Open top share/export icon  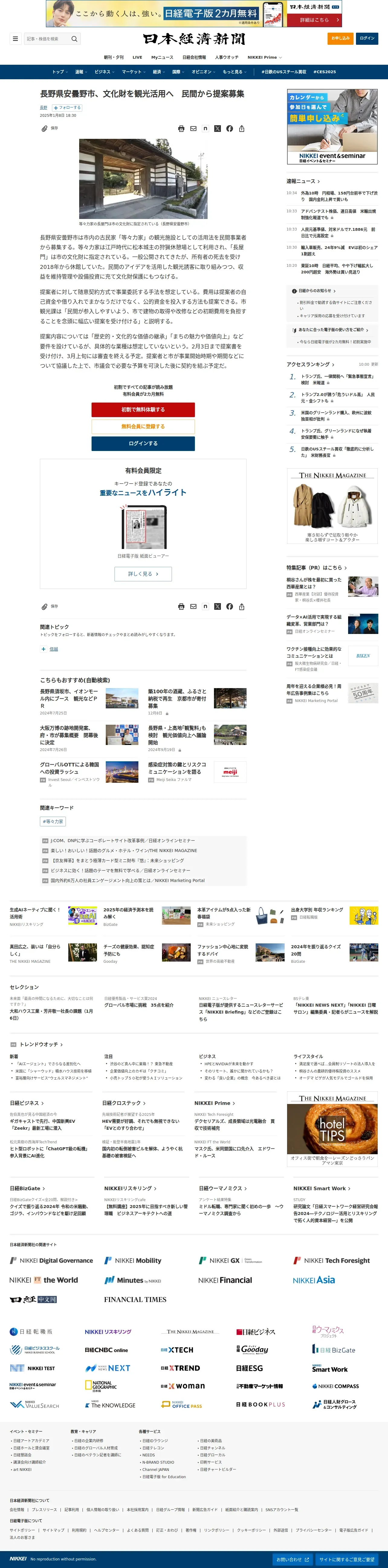[x=241, y=129]
